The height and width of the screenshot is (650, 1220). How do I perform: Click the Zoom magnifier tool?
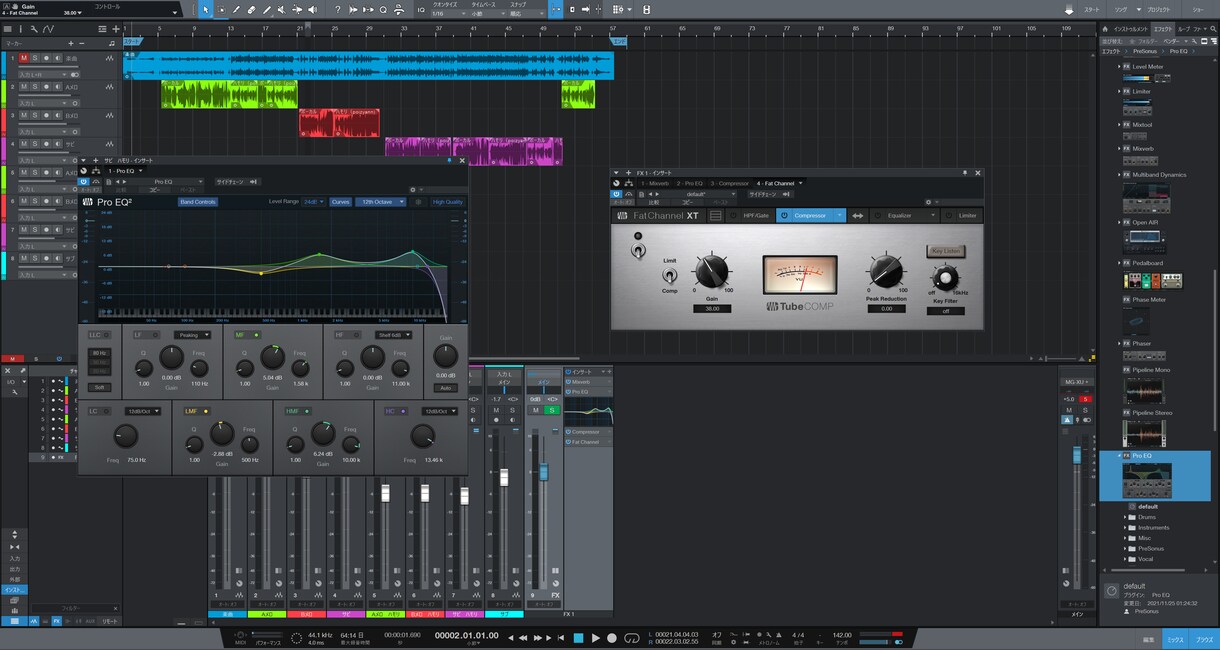[383, 9]
